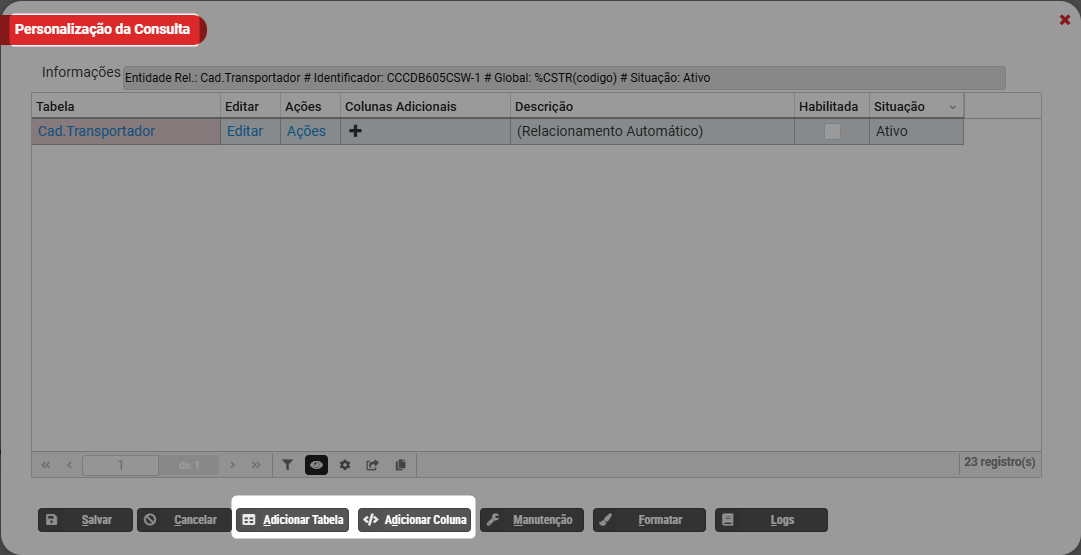Go to the first page using double-left arrows
This screenshot has height=555, width=1081.
coord(46,465)
